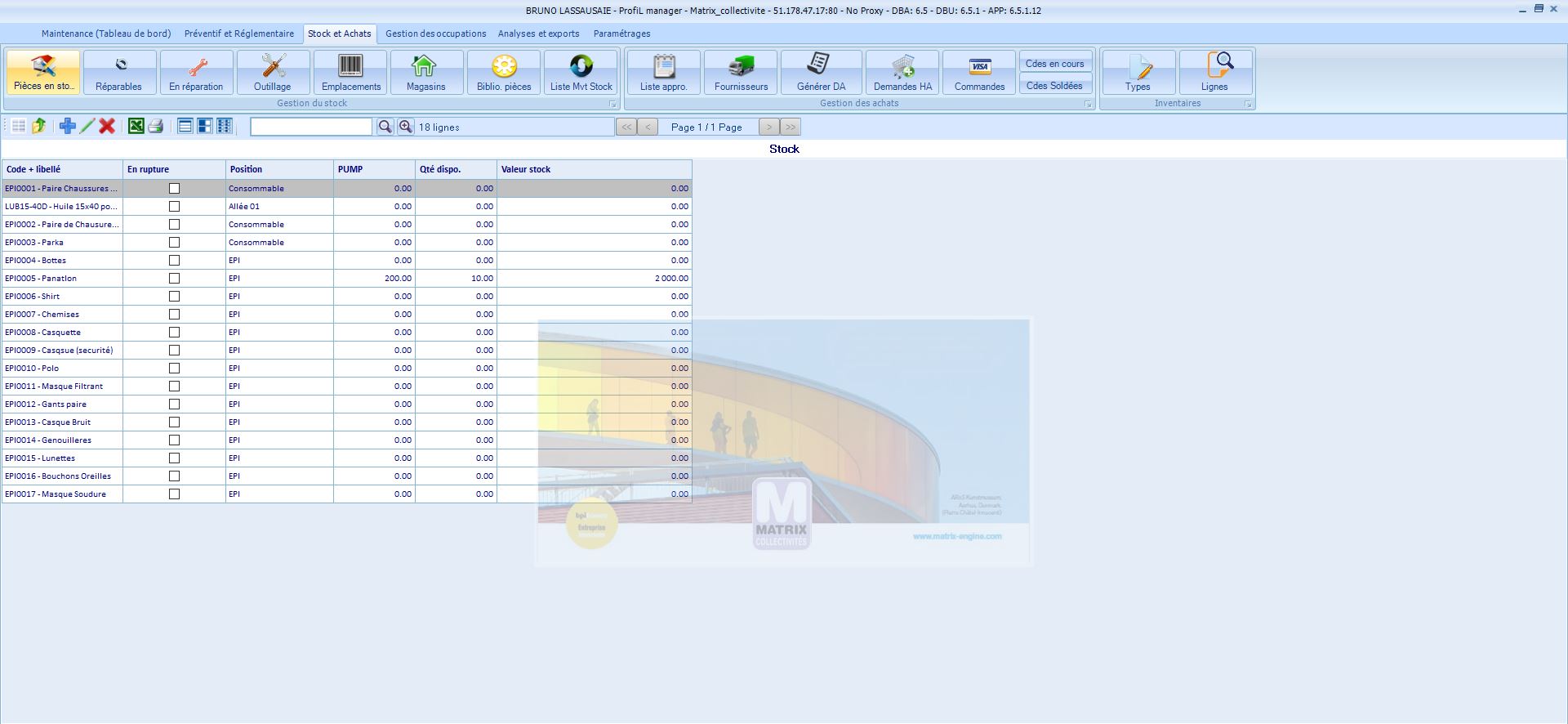Open Emplacements barcode section

coord(351,72)
